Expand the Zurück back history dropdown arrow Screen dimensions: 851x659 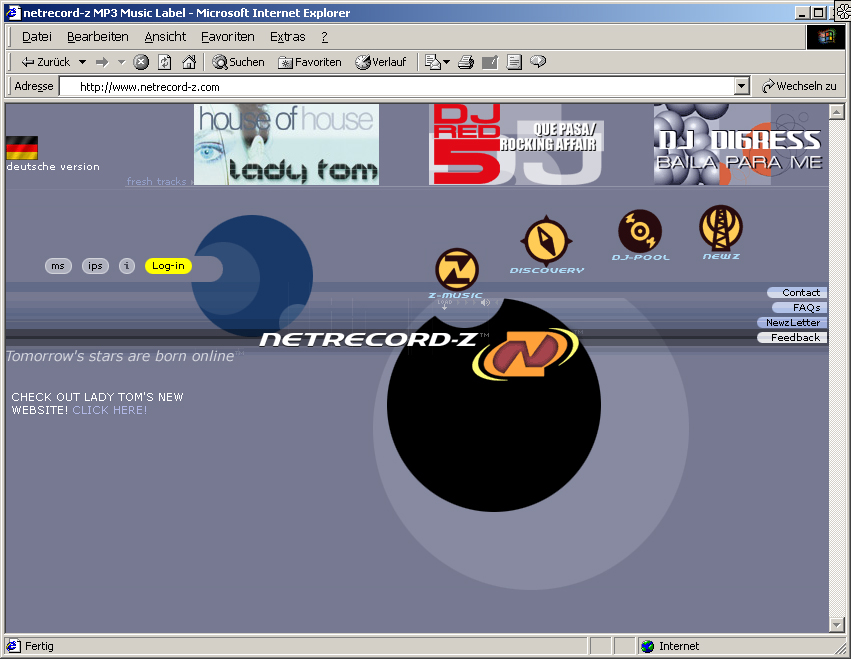pyautogui.click(x=82, y=62)
